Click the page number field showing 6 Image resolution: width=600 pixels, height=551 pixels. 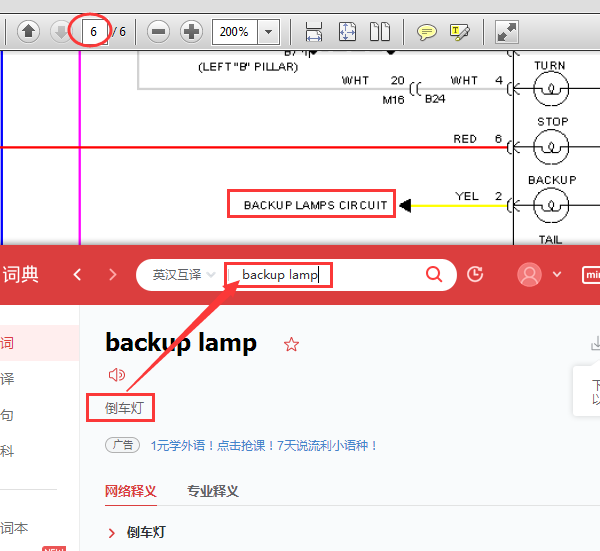(x=95, y=31)
